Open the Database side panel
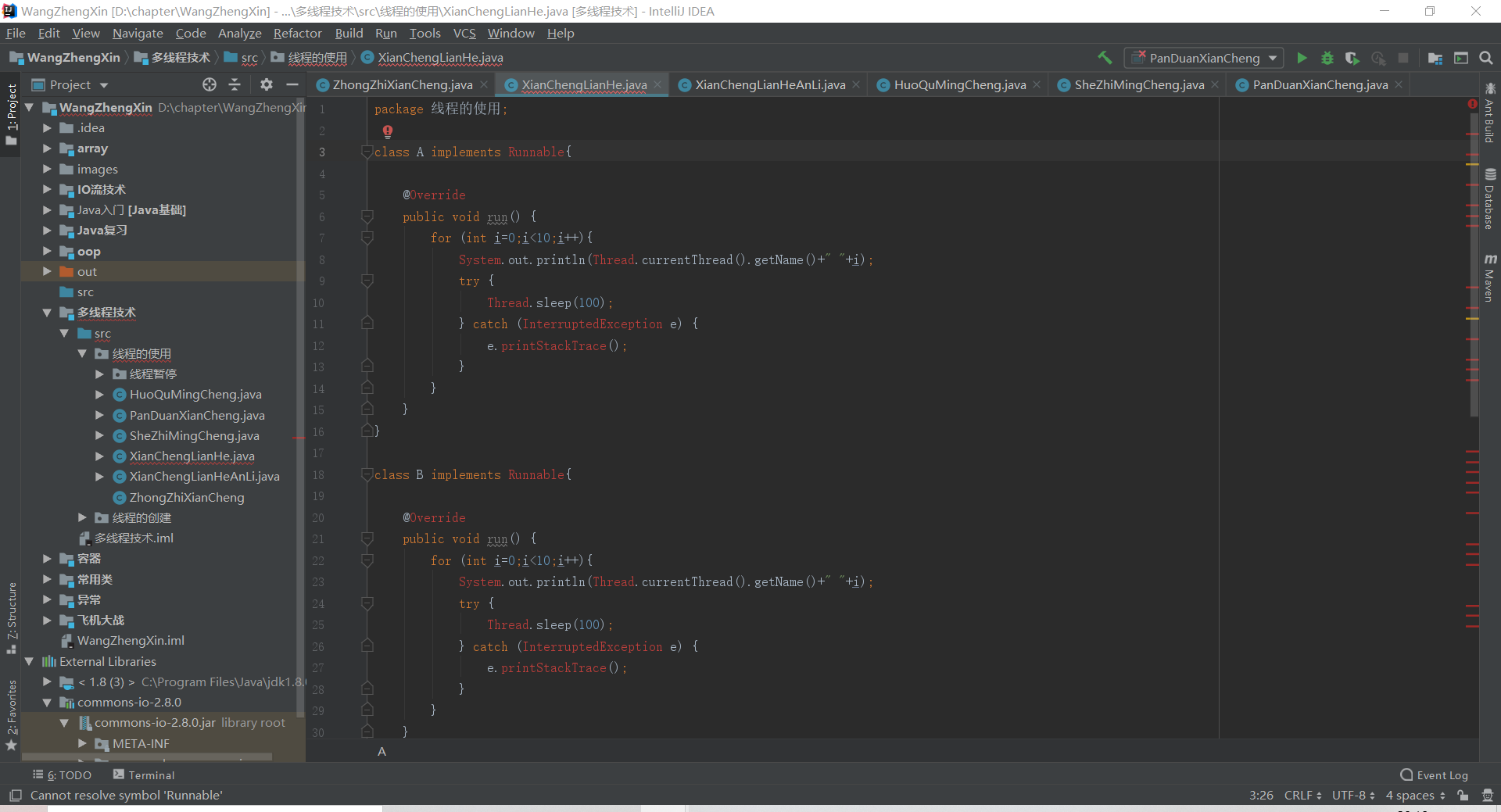This screenshot has height=812, width=1501. tap(1490, 199)
